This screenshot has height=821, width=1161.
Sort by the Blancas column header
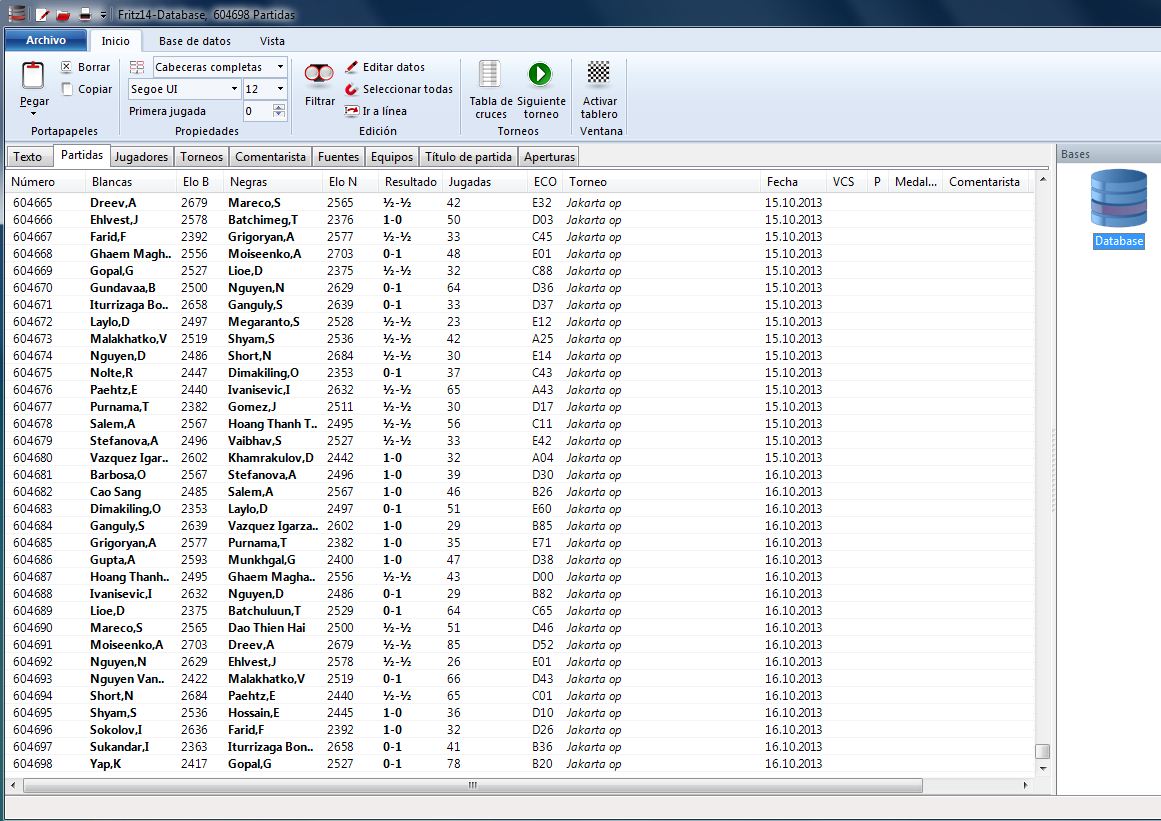[131, 181]
